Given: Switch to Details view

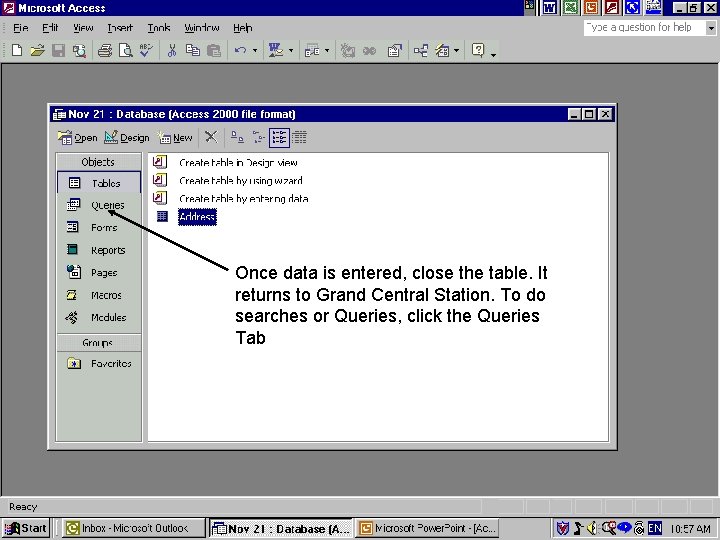Looking at the screenshot, I should (x=299, y=137).
